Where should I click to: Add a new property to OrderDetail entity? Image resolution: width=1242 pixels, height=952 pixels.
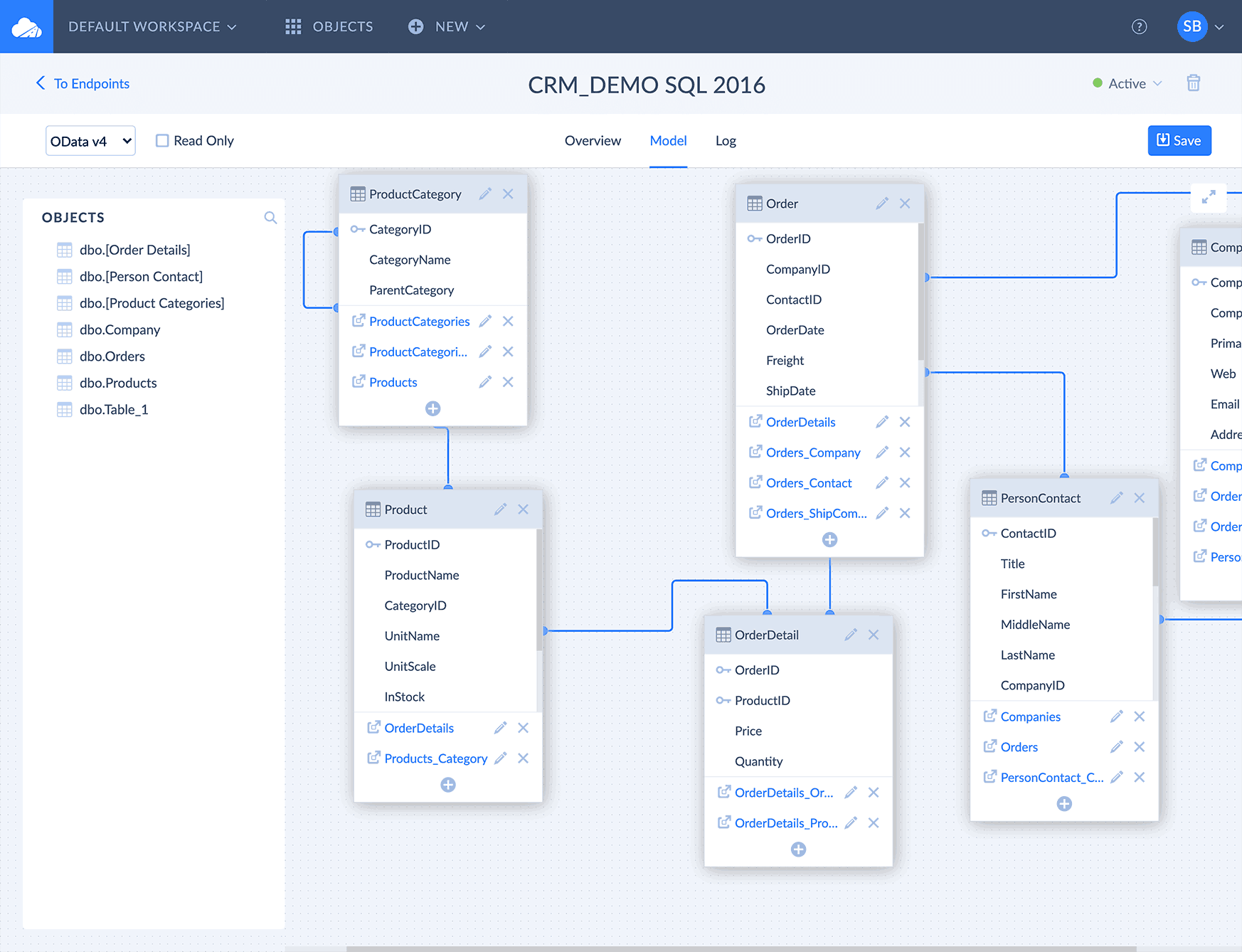[798, 850]
